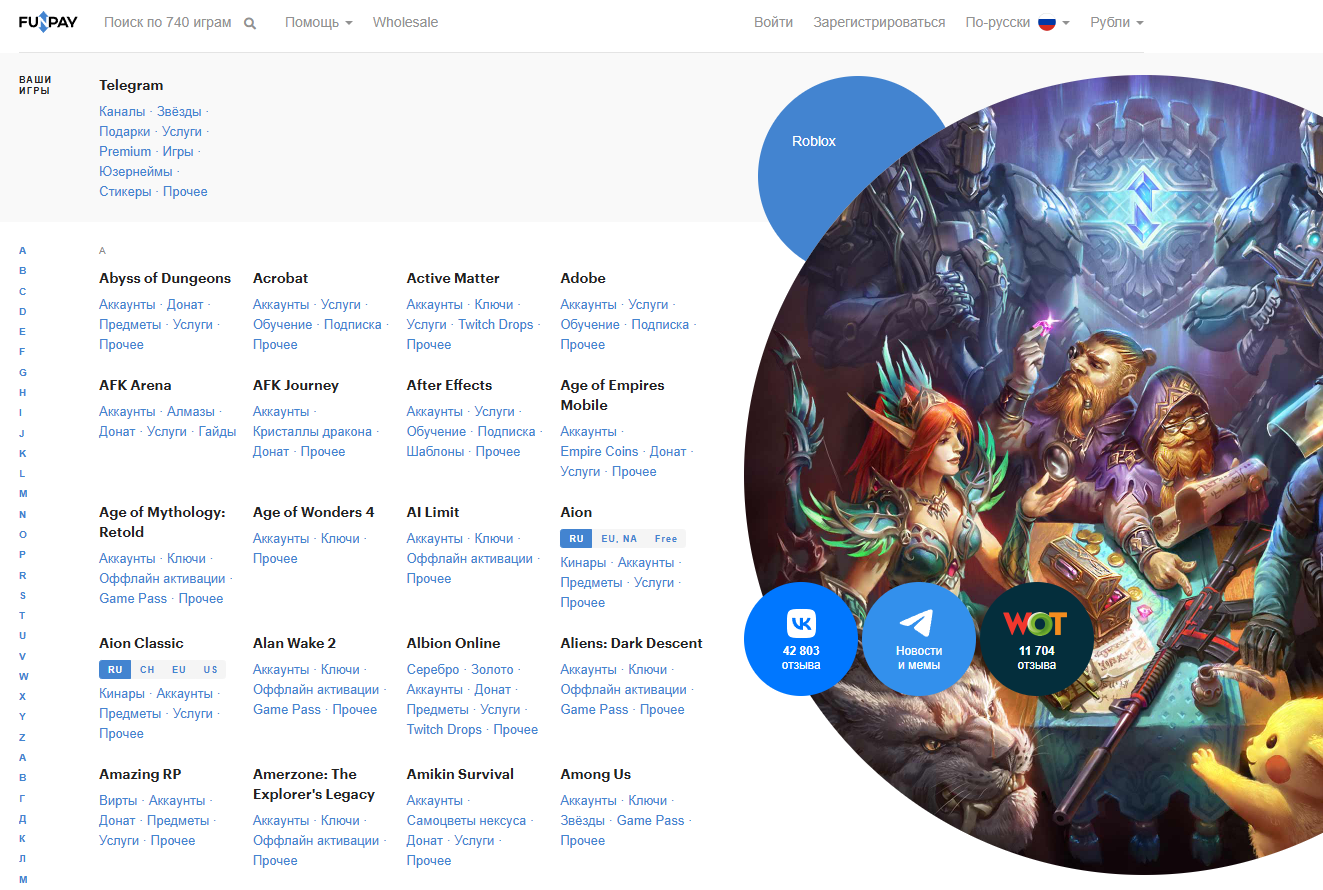1323x890 pixels.
Task: Open Among Us game heading
Action: point(595,774)
